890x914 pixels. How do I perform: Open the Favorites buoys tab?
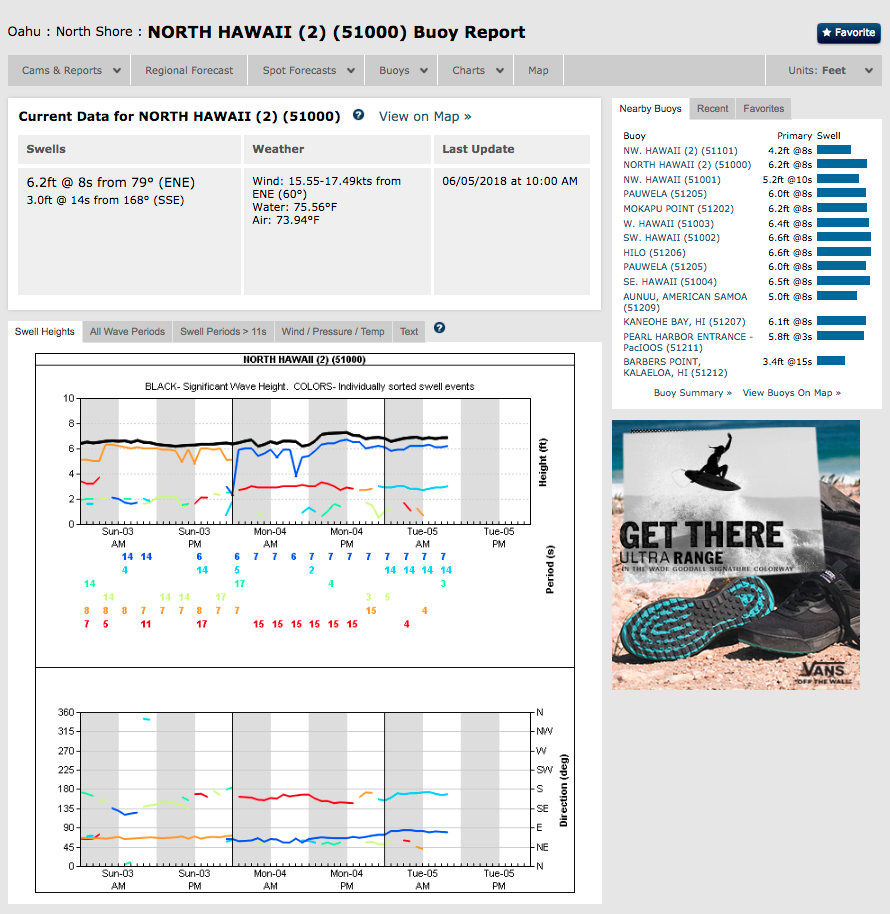click(763, 108)
